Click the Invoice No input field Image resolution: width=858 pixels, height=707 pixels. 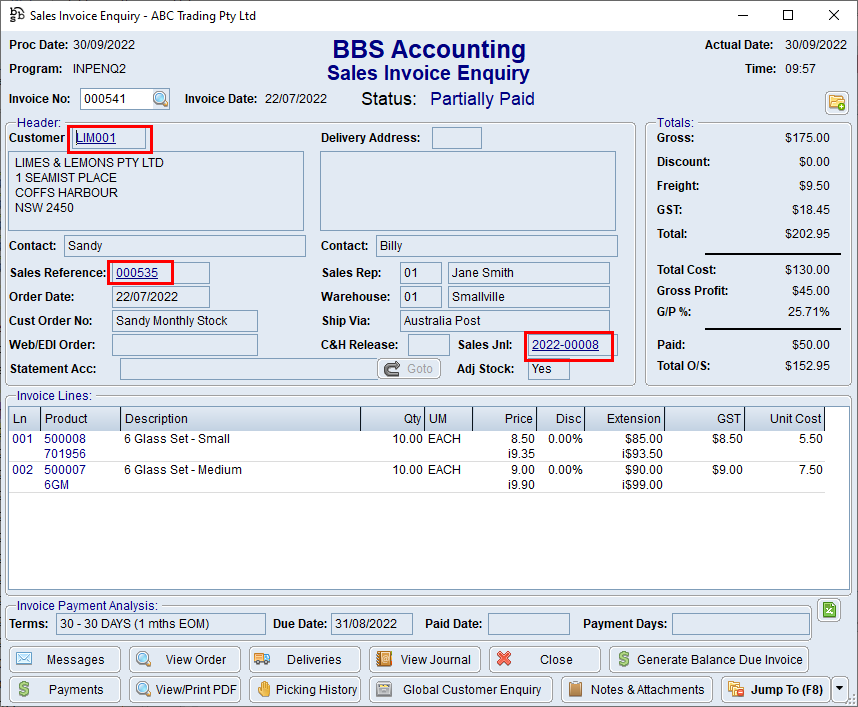(114, 99)
